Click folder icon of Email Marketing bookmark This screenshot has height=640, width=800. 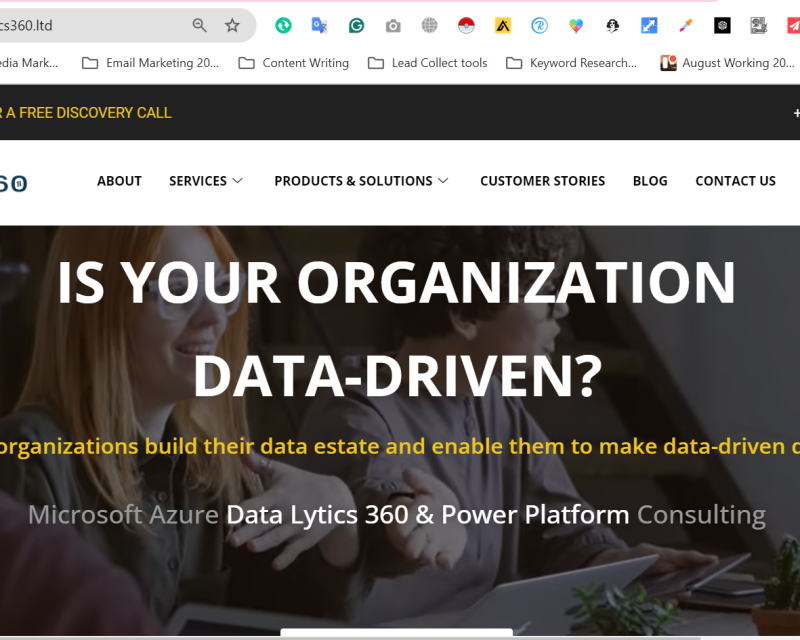90,63
